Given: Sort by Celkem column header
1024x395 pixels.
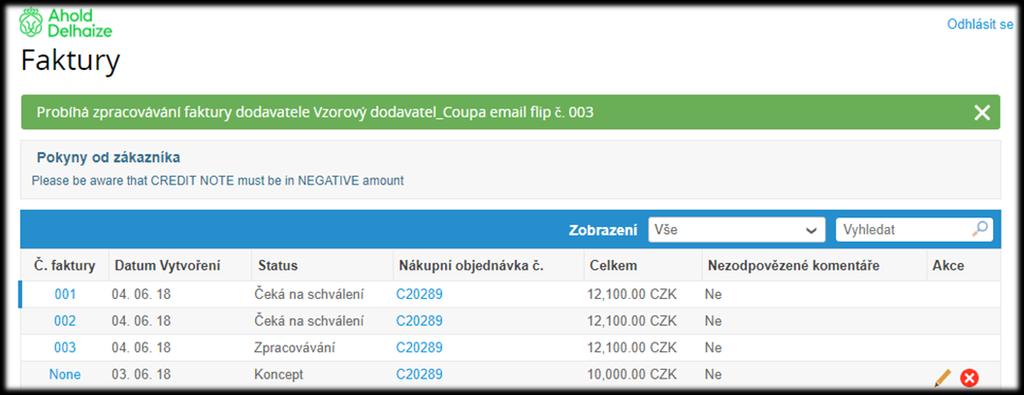Looking at the screenshot, I should pos(613,266).
